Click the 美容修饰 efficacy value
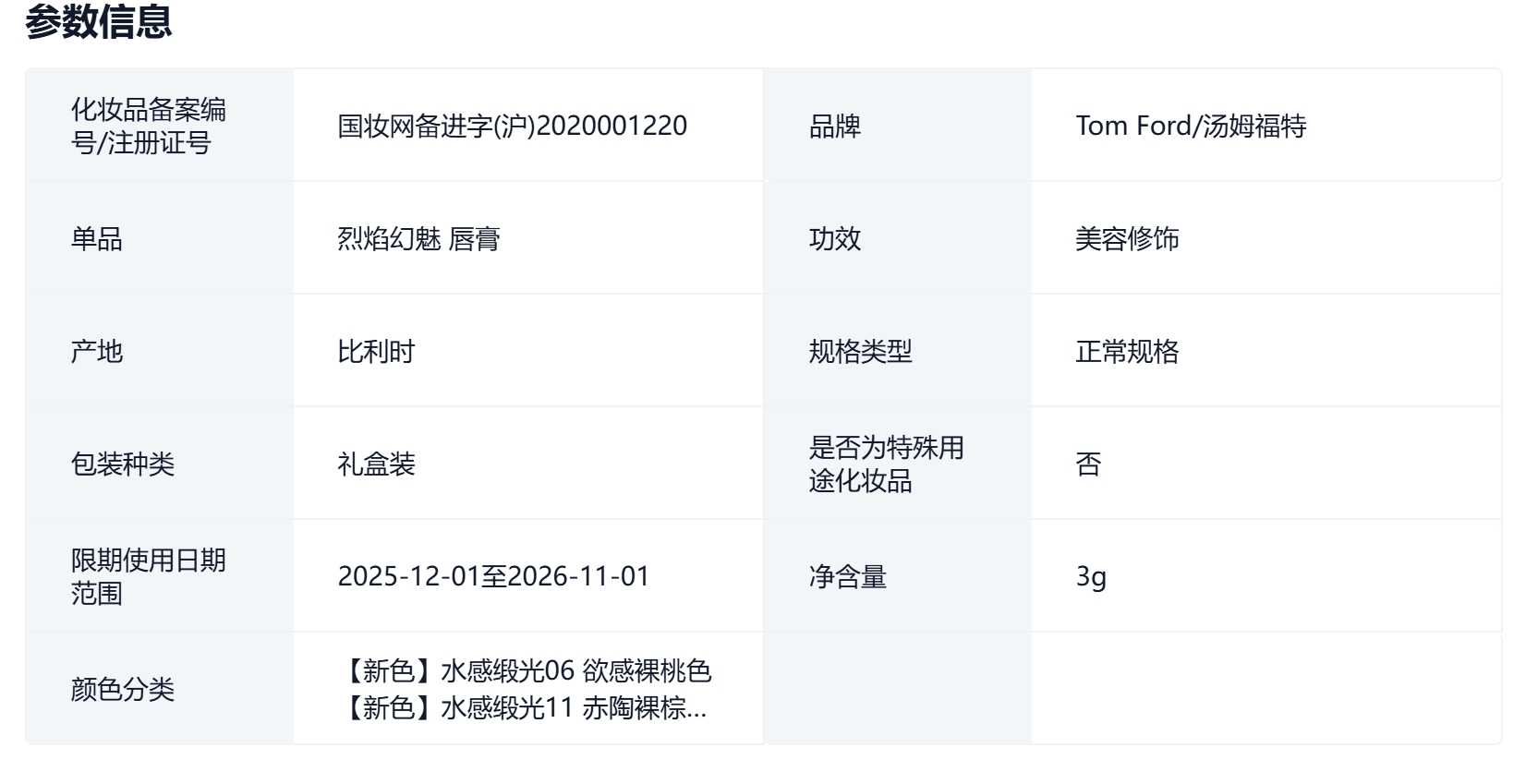This screenshot has height=784, width=1538. point(1127,239)
